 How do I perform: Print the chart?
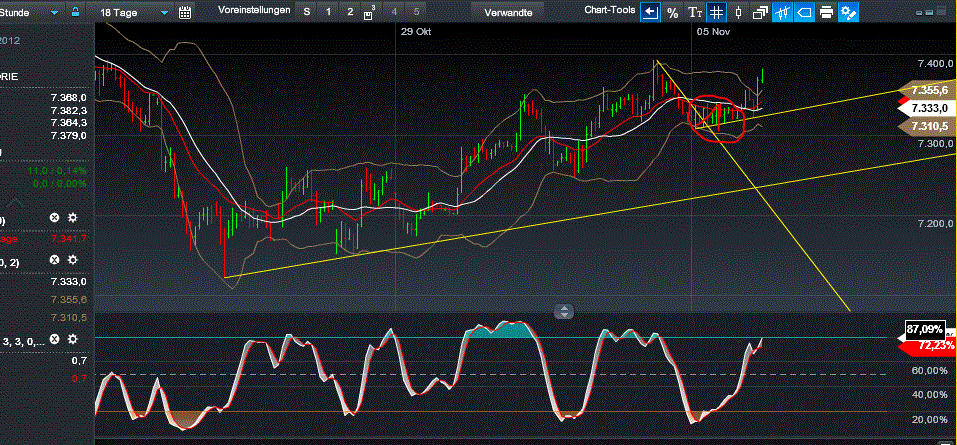tap(826, 13)
